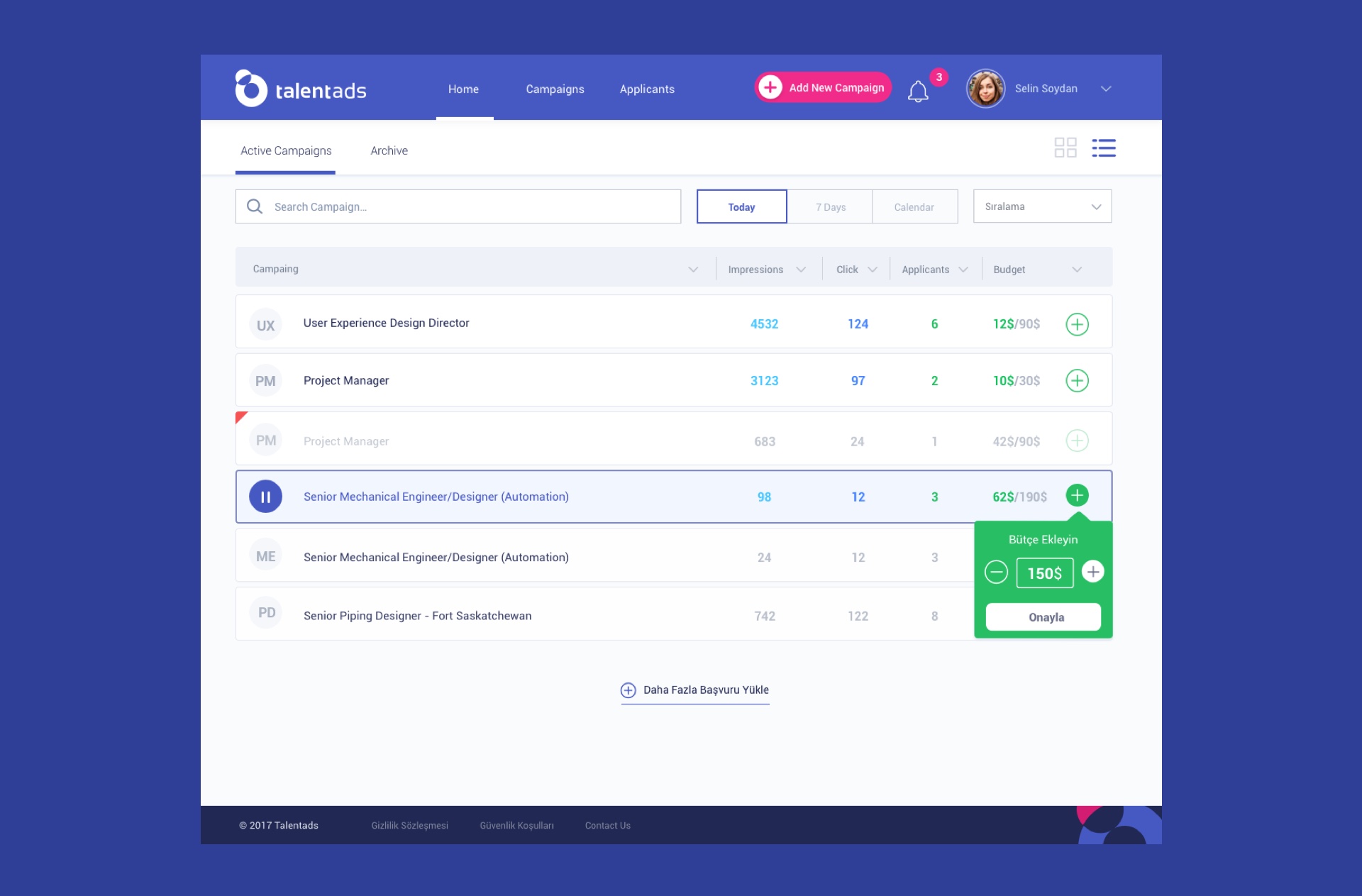Increase budget amount with white plus icon
This screenshot has width=1362, height=896.
1092,572
